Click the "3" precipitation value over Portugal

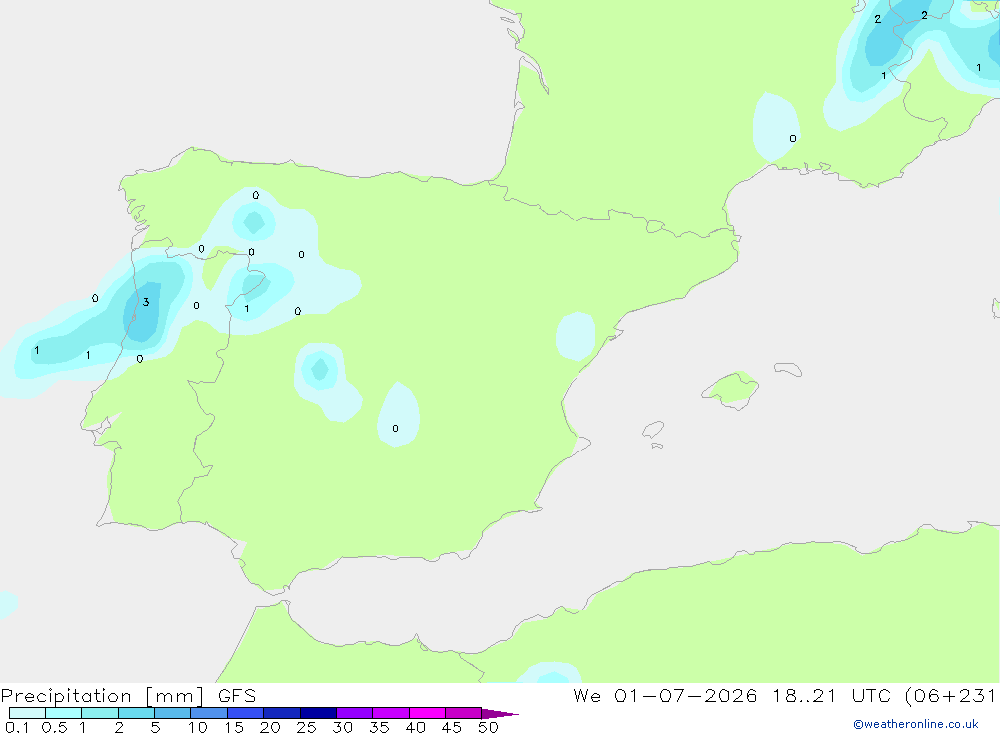coord(146,302)
